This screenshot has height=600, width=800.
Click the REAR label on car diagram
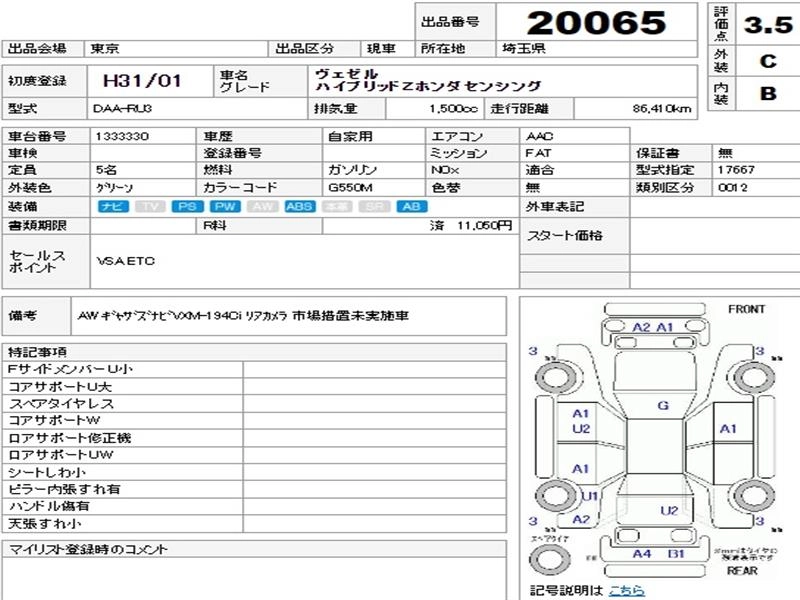[742, 570]
